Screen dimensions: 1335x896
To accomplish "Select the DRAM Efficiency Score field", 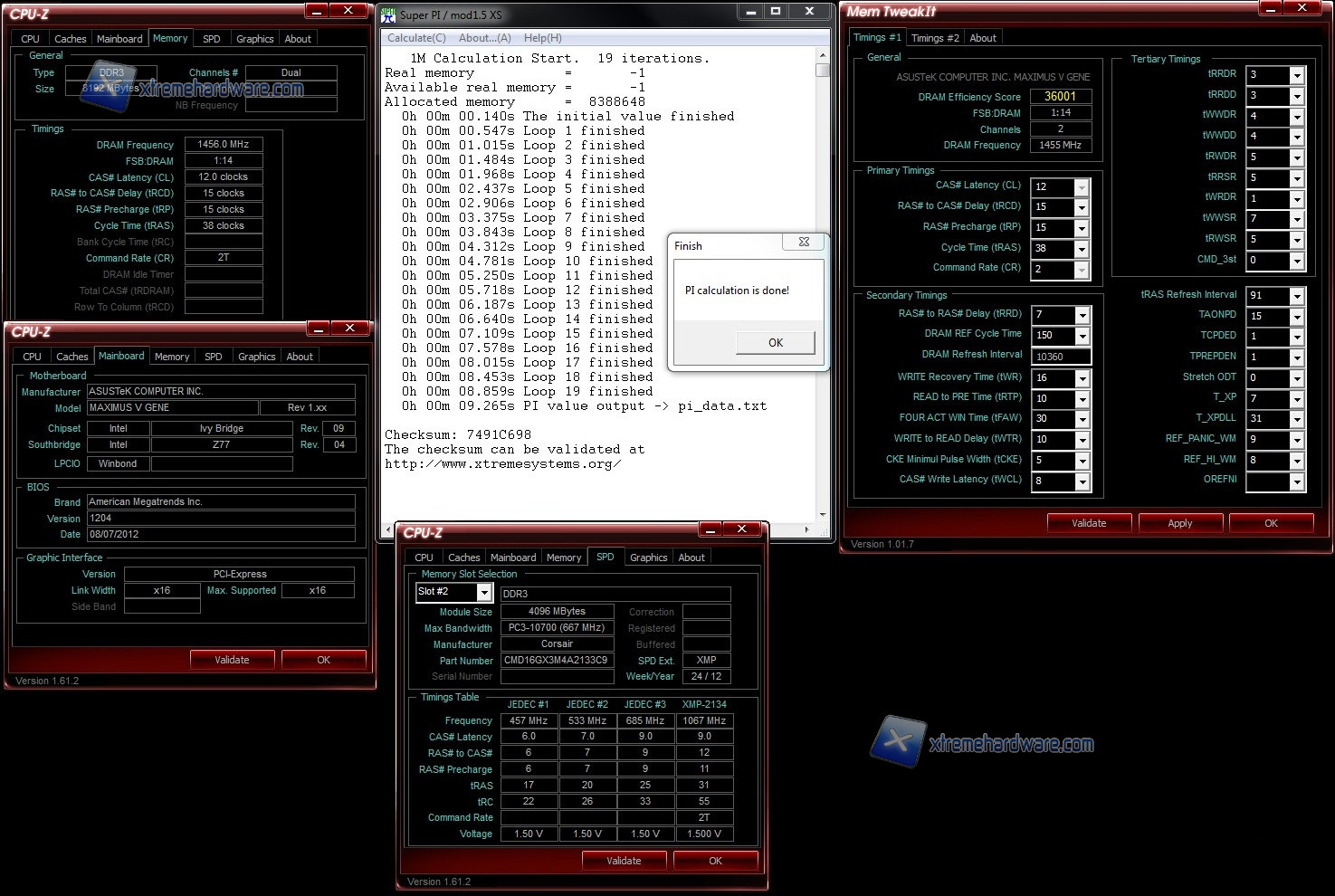I will coord(1060,96).
